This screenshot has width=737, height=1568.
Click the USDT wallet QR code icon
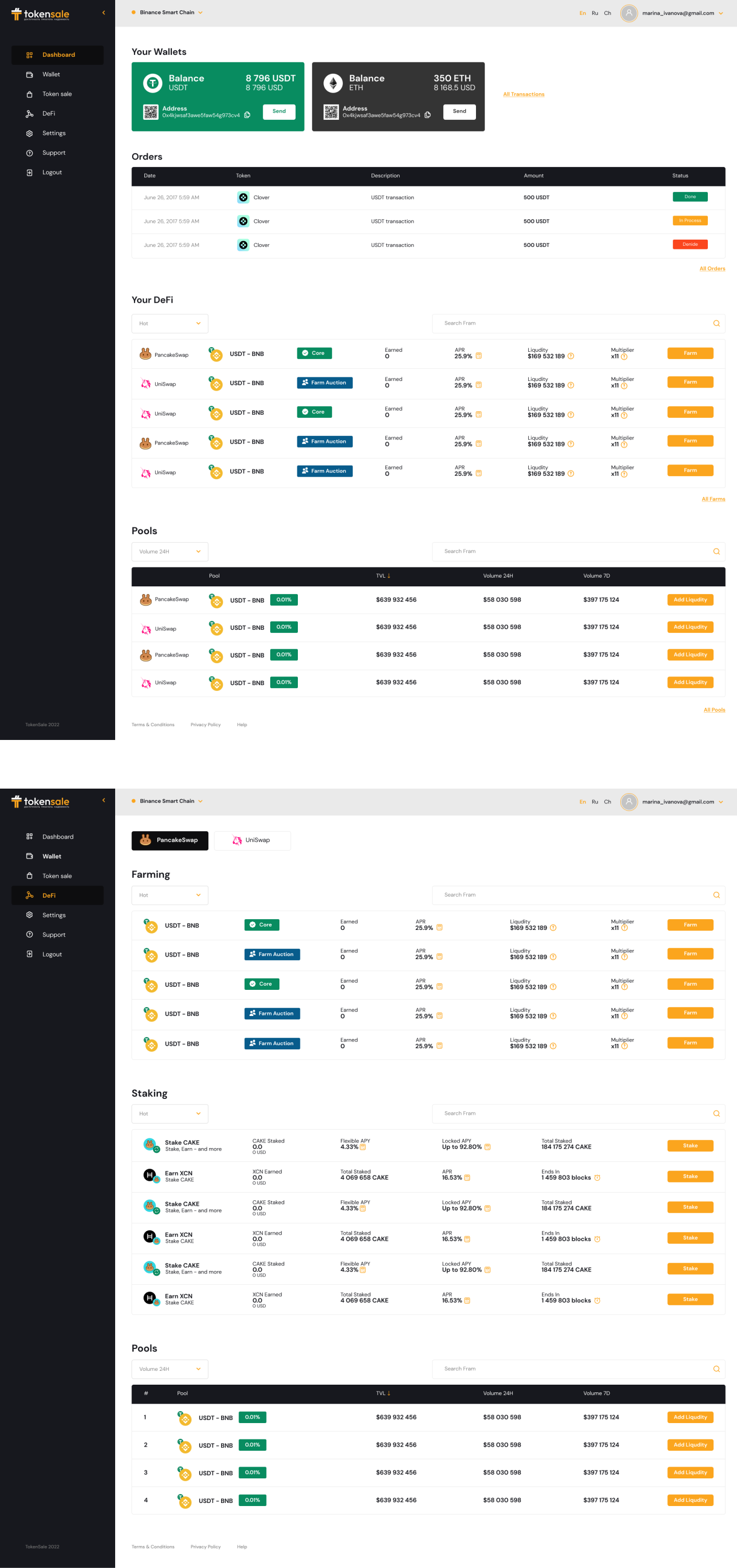pos(150,112)
